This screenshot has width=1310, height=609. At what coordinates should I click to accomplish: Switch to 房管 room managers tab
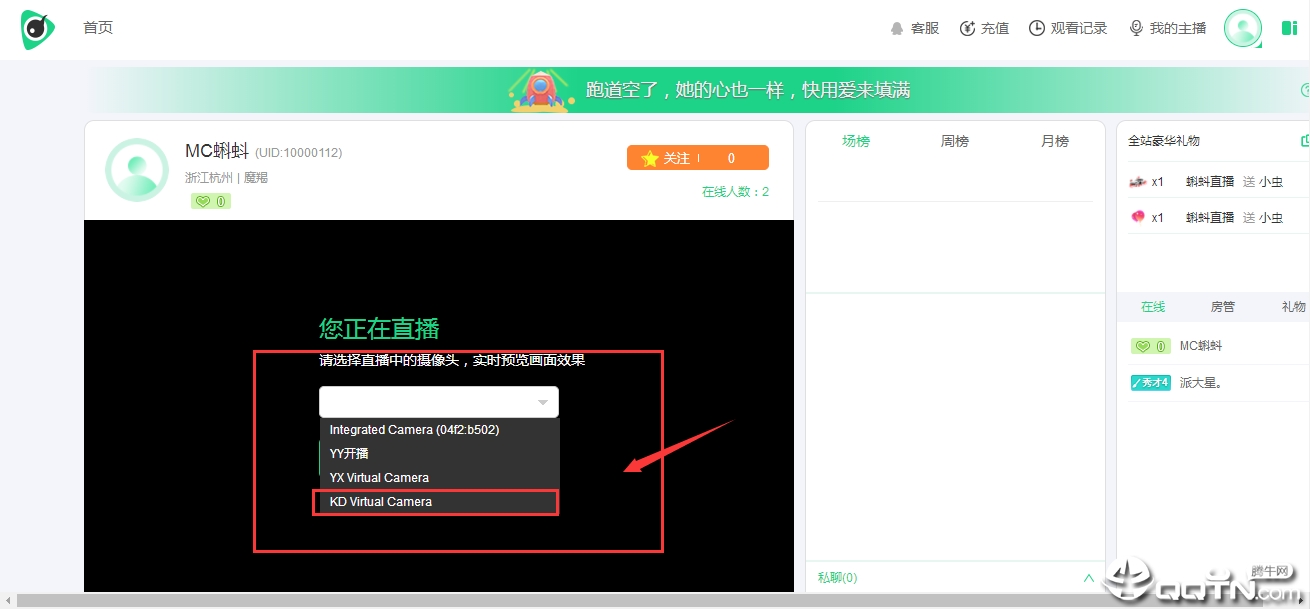[1223, 307]
